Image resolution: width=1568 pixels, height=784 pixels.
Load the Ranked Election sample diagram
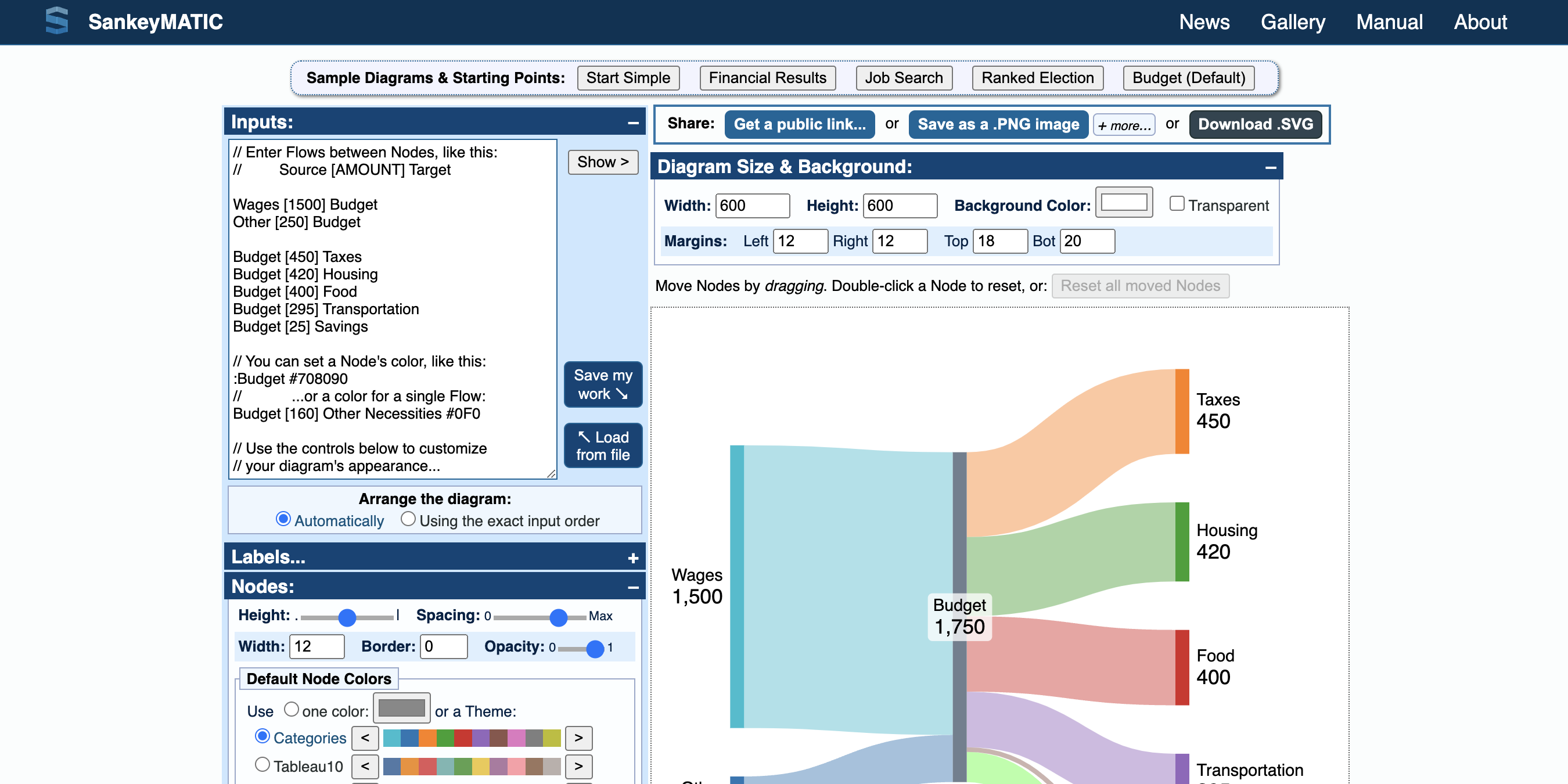tap(1037, 78)
